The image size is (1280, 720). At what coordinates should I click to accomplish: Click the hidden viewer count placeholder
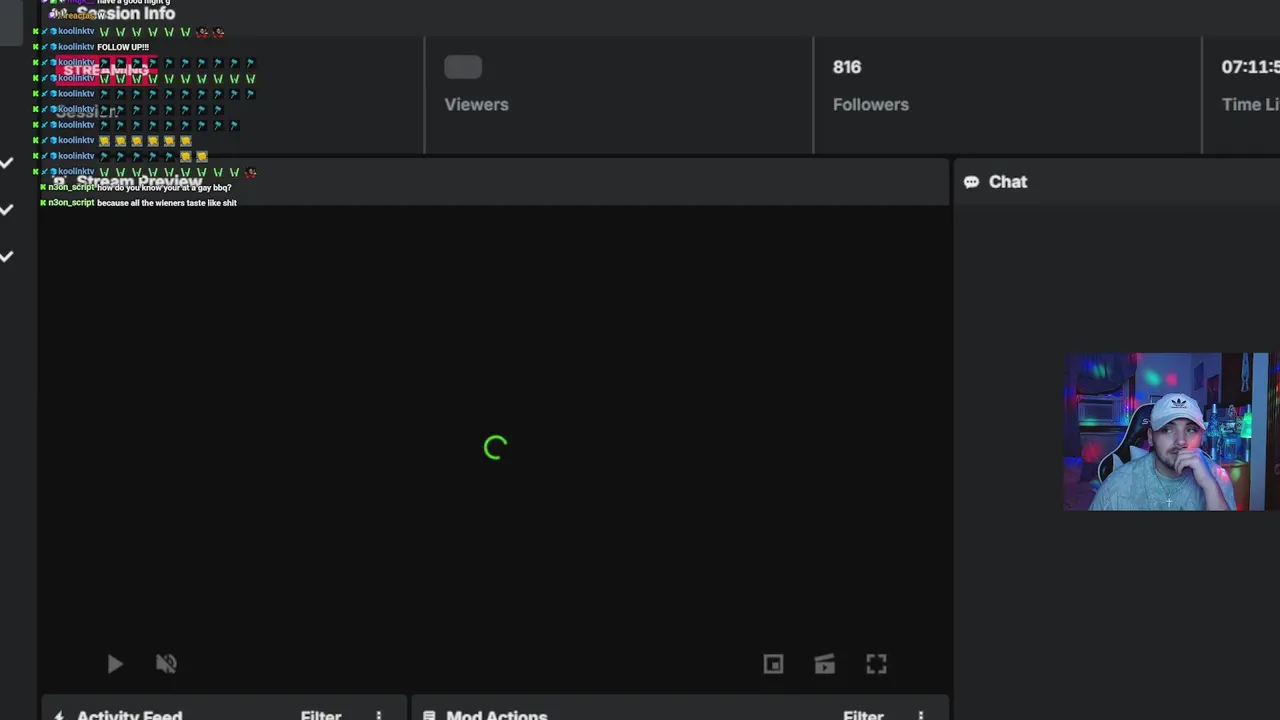coord(463,67)
